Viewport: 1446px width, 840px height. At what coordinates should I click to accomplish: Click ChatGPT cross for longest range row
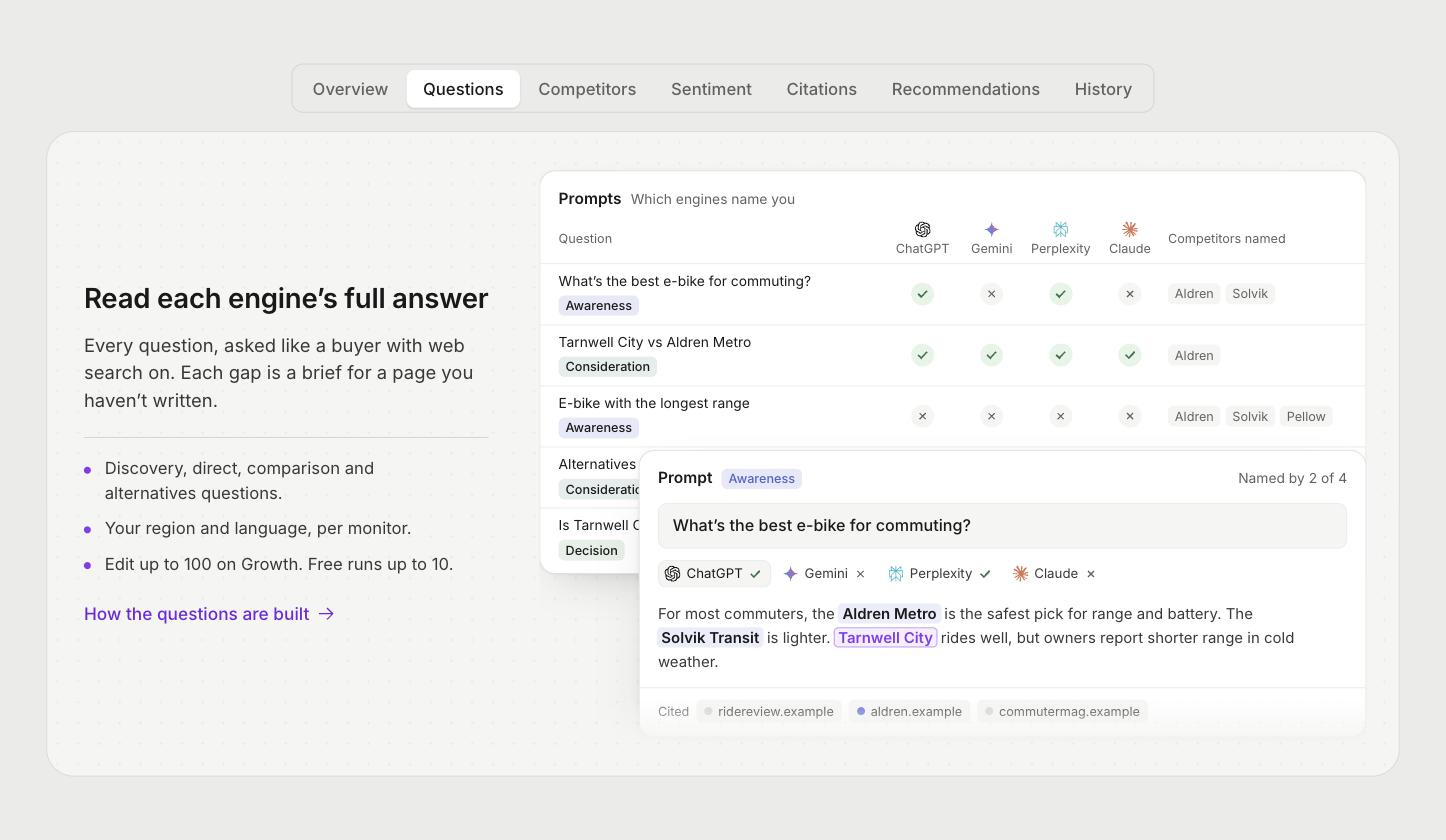[922, 416]
